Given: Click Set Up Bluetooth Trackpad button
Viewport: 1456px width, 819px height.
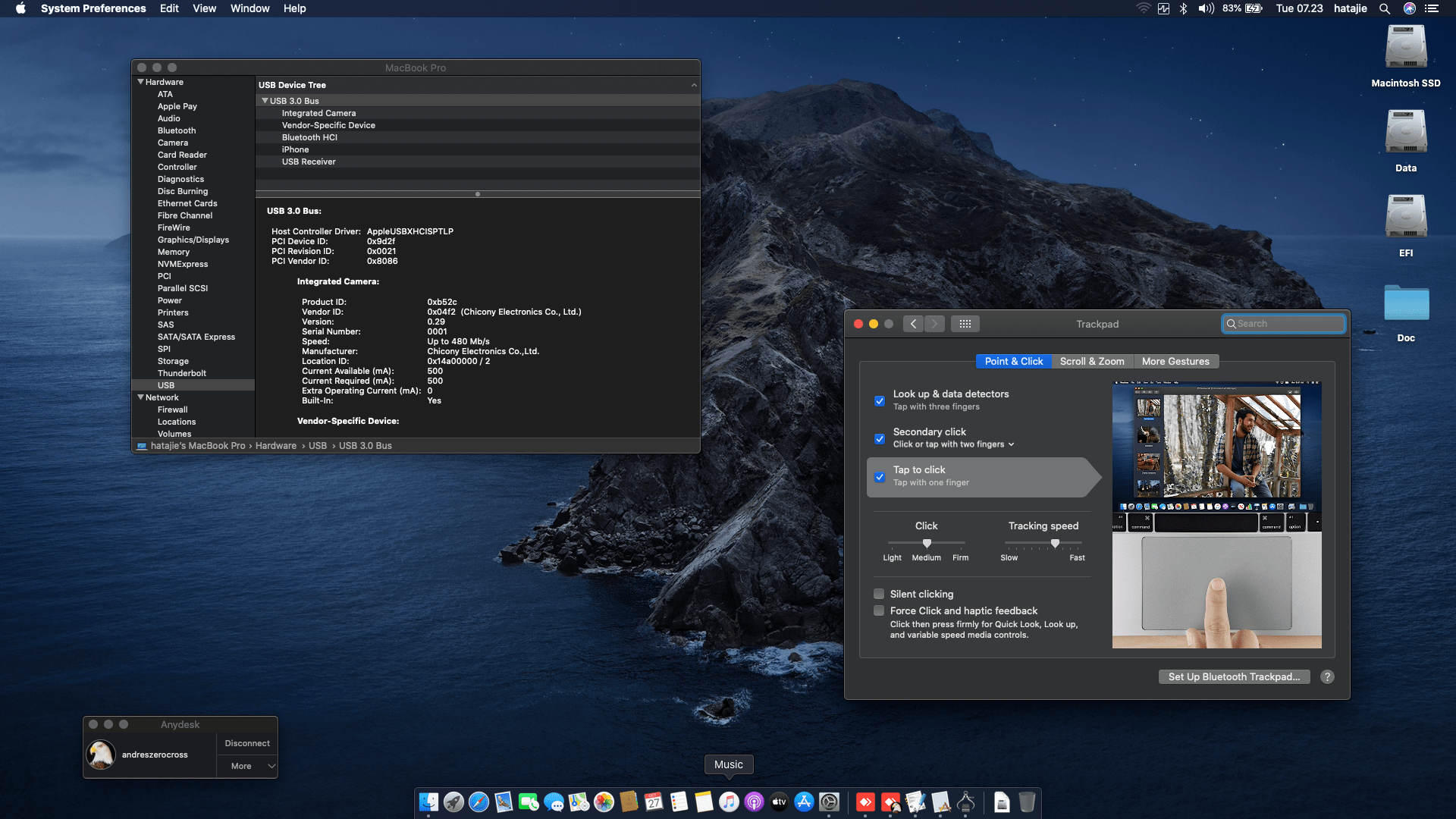Looking at the screenshot, I should click(1234, 676).
